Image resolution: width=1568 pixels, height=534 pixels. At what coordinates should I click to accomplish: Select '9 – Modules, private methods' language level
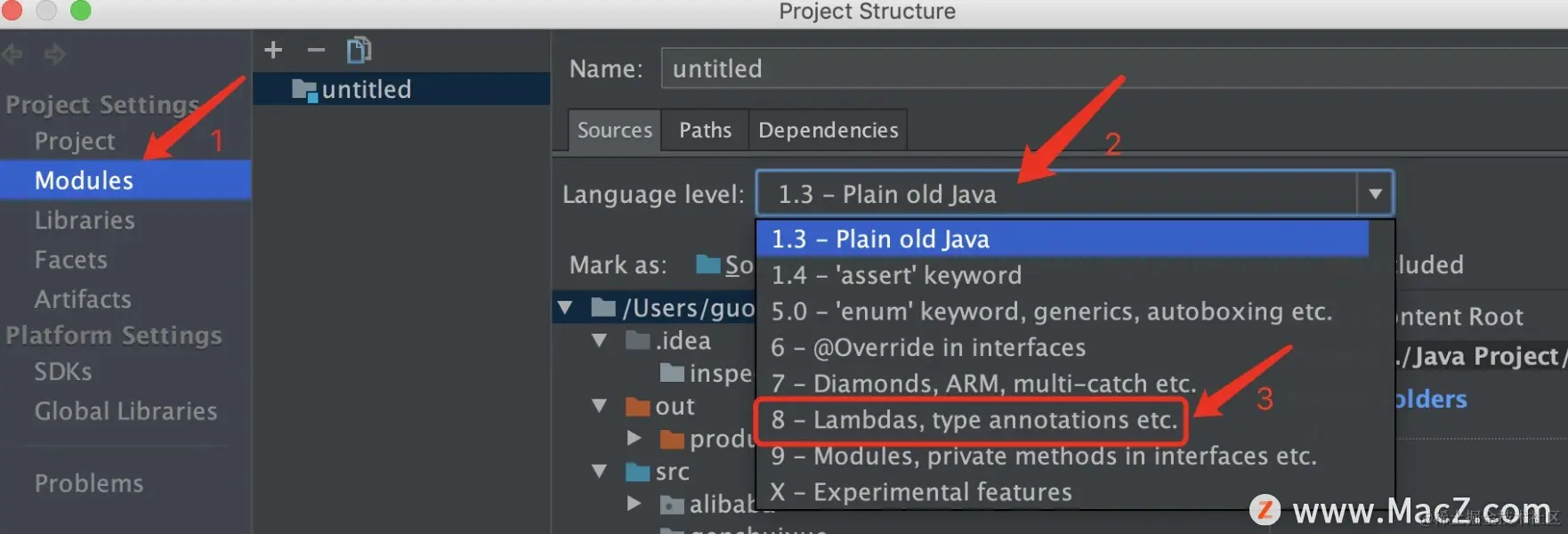click(1043, 457)
